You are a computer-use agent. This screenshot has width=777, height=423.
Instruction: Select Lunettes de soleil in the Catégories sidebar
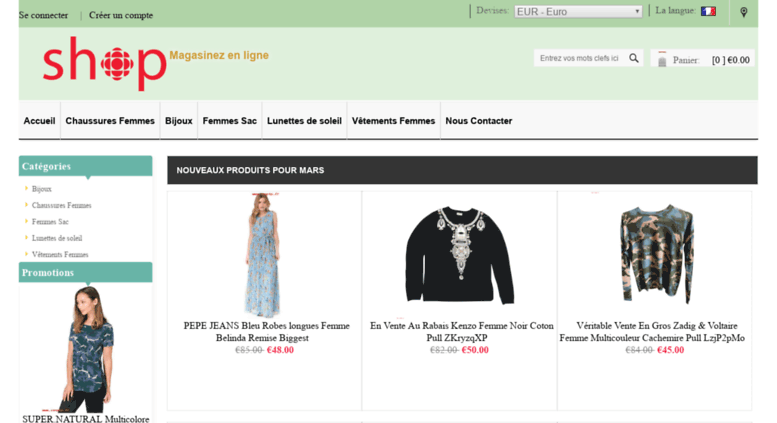click(57, 238)
